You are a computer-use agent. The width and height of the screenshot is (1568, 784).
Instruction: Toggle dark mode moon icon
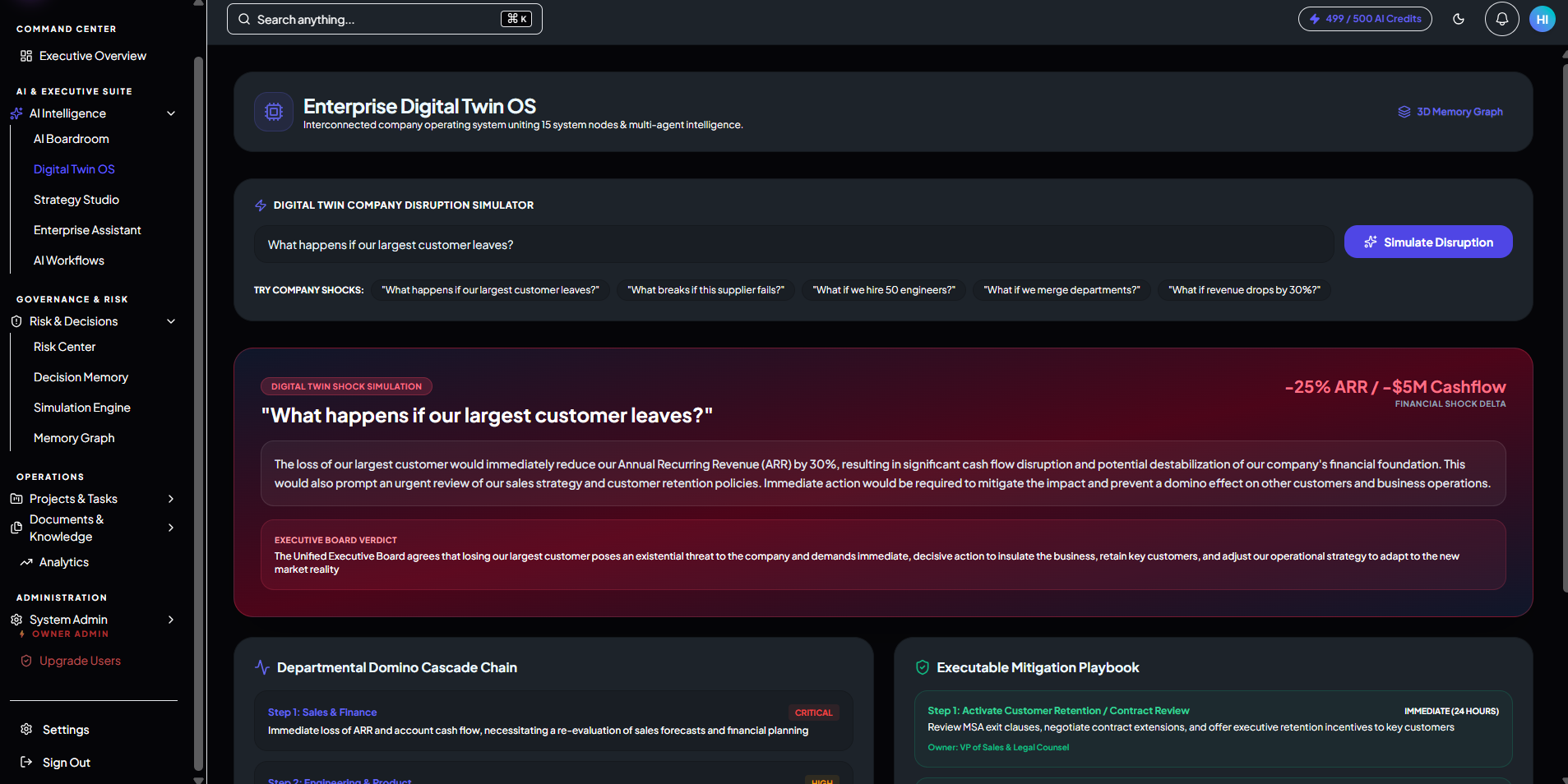(1459, 19)
